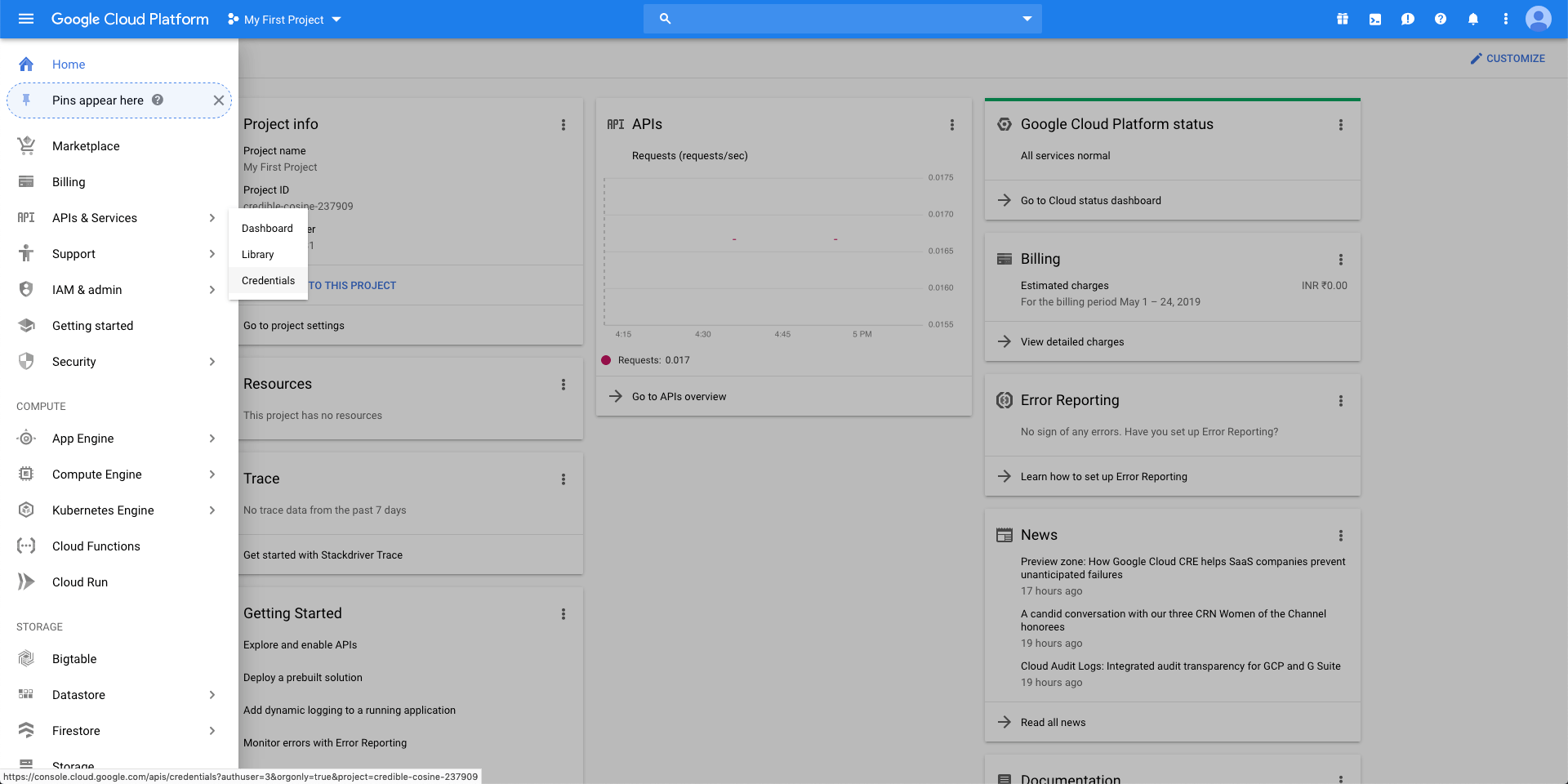Open Google Cloud Platform status card menu
This screenshot has width=1568, height=784.
coord(1341,125)
